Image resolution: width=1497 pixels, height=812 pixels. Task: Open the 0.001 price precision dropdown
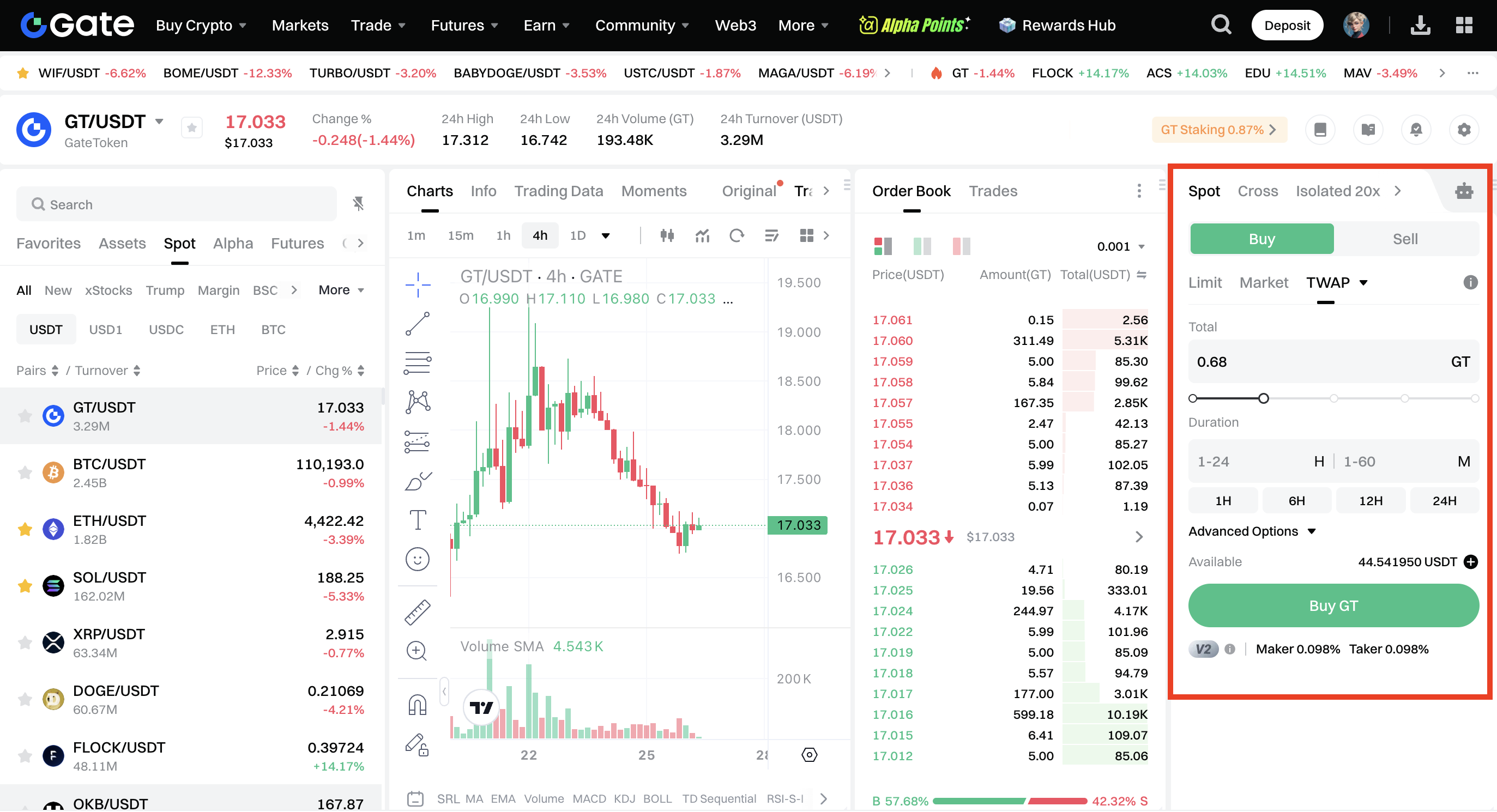[1121, 246]
